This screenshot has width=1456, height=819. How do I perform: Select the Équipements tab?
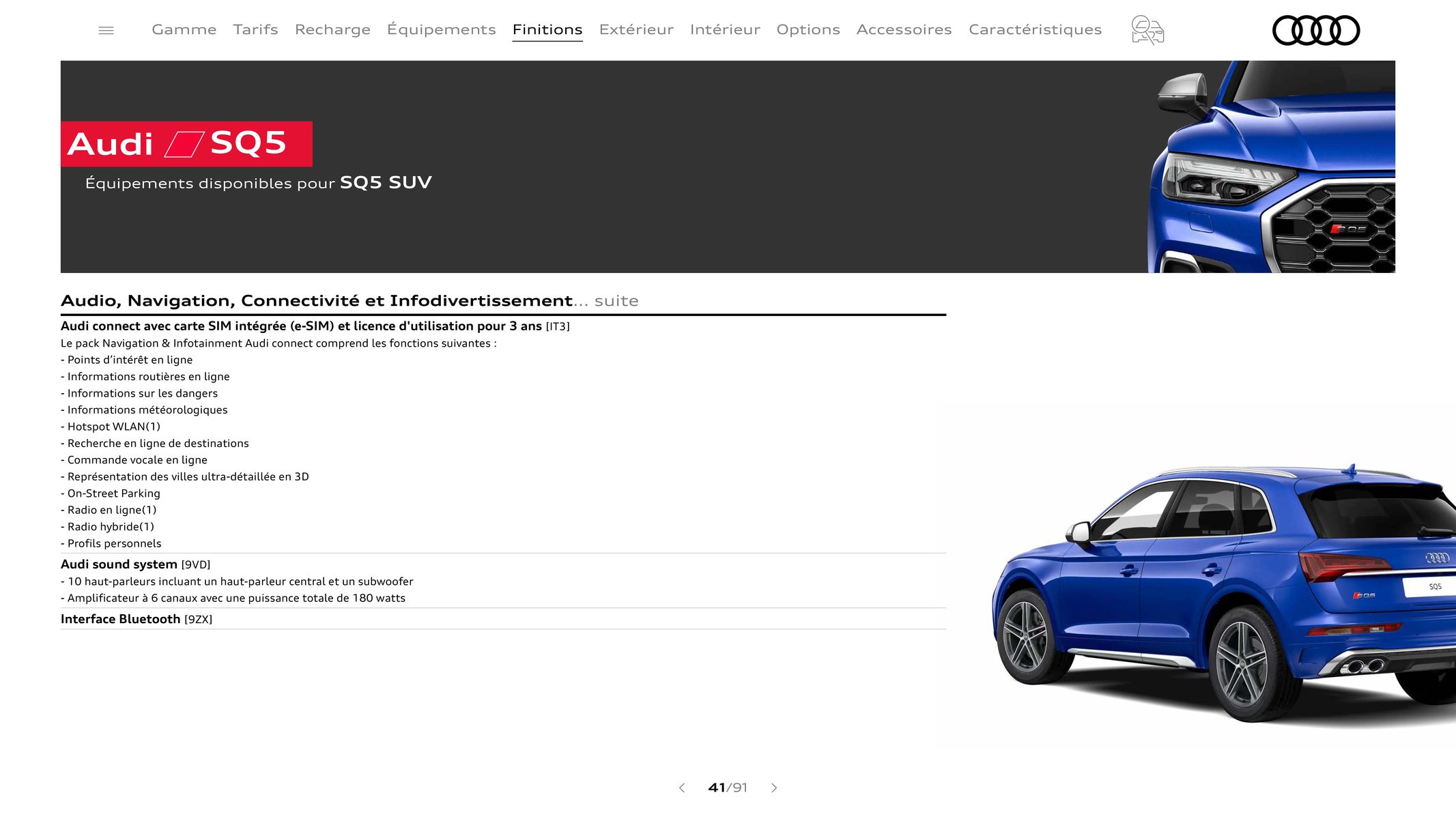point(442,29)
